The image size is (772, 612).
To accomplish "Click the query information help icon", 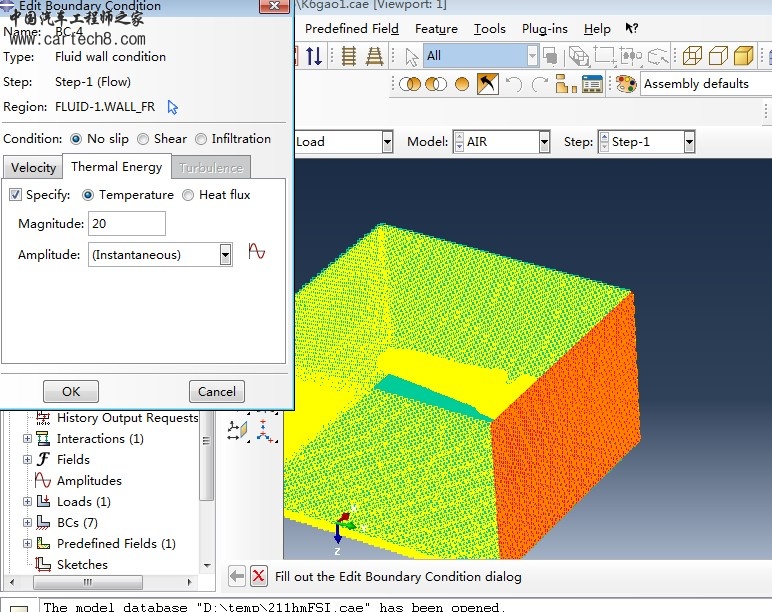I will point(631,29).
